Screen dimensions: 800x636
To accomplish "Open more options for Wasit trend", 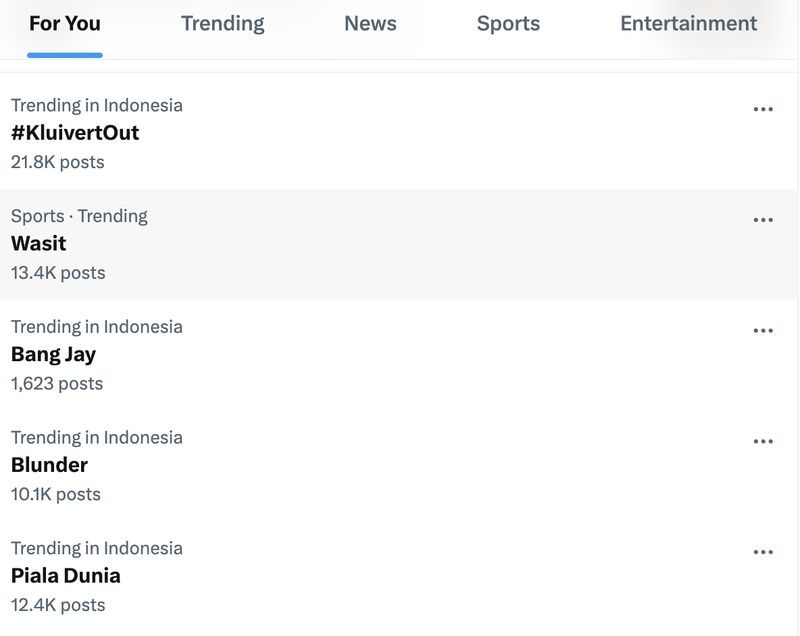I will [763, 220].
